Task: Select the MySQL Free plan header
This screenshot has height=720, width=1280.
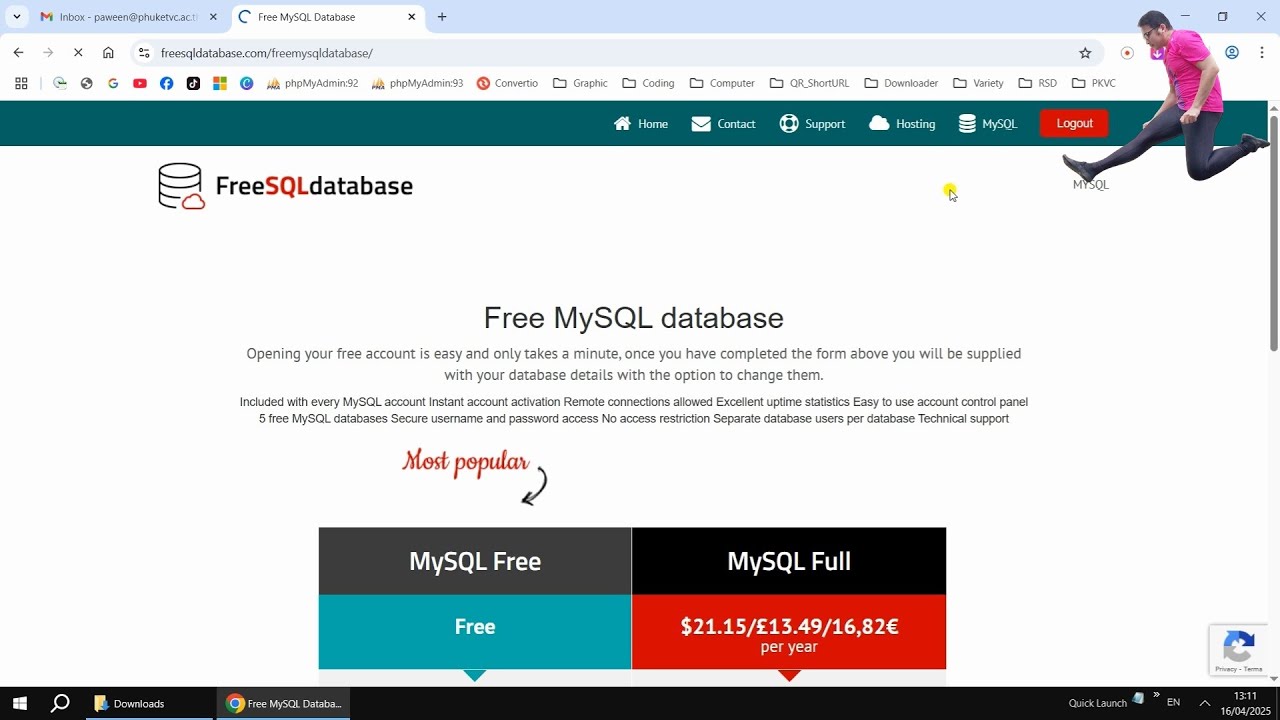Action: tap(475, 561)
